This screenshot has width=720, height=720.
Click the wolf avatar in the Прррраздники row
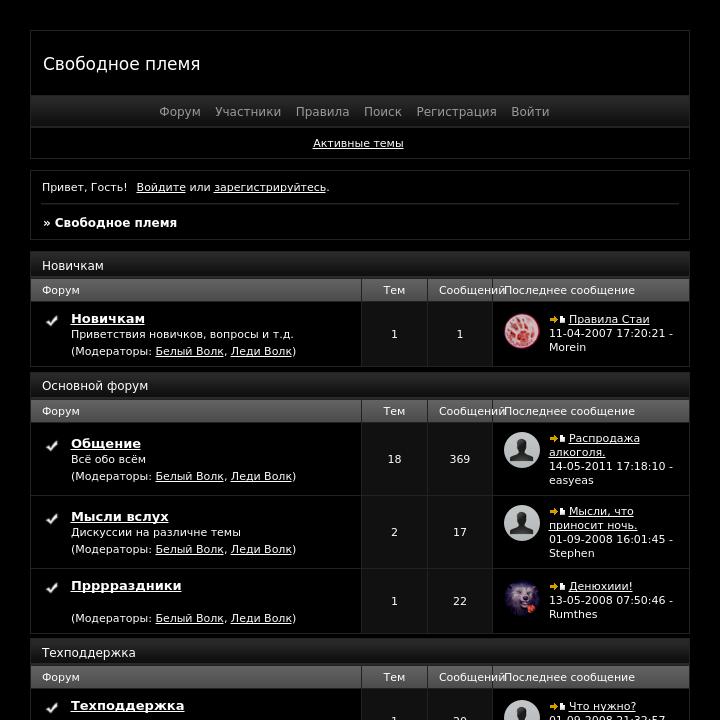522,598
